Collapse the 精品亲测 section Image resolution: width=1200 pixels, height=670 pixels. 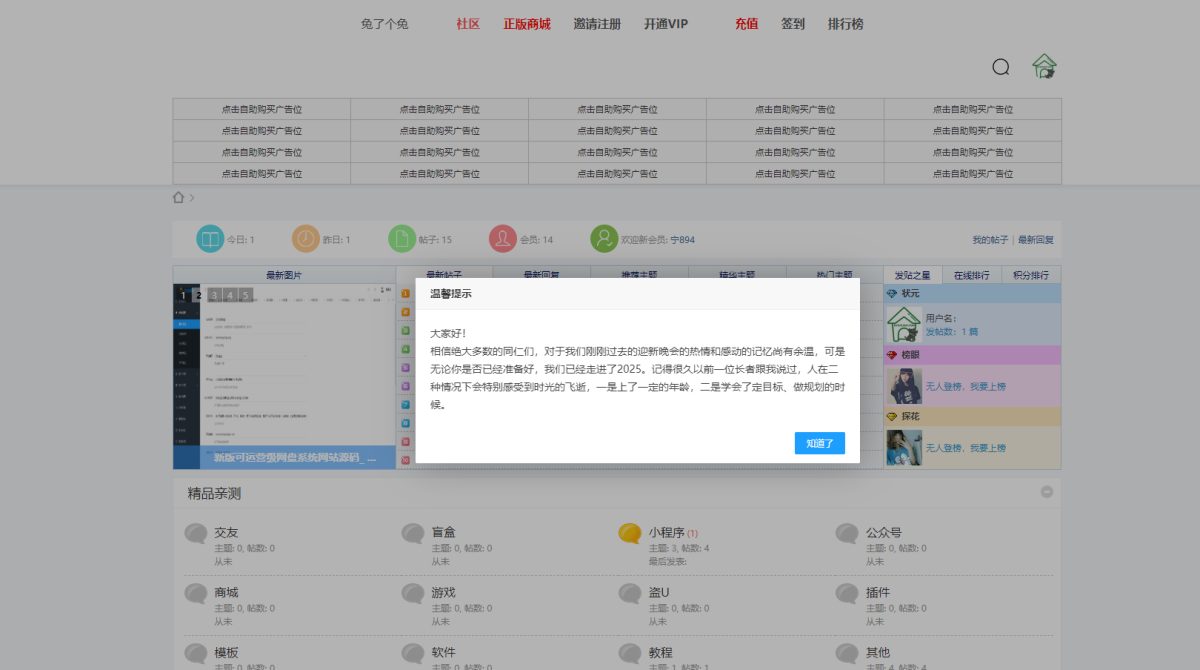1047,492
